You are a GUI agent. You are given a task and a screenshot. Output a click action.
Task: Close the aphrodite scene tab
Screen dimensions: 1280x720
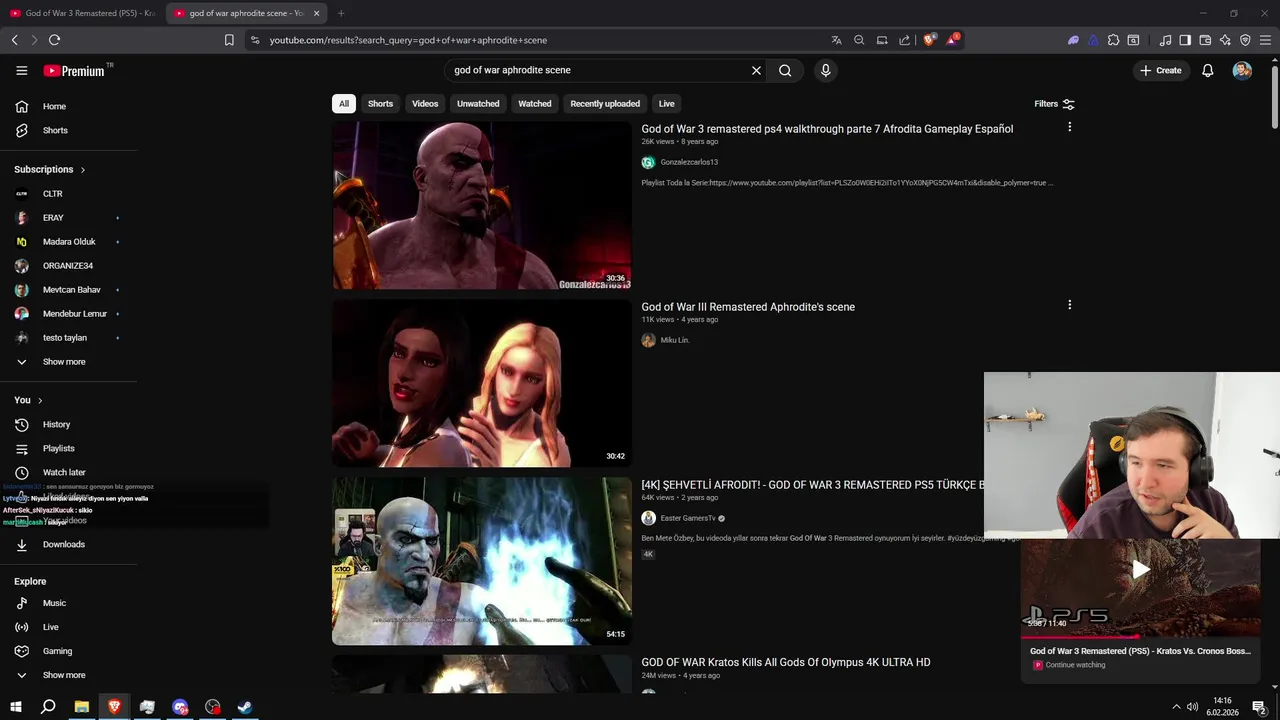click(x=317, y=13)
